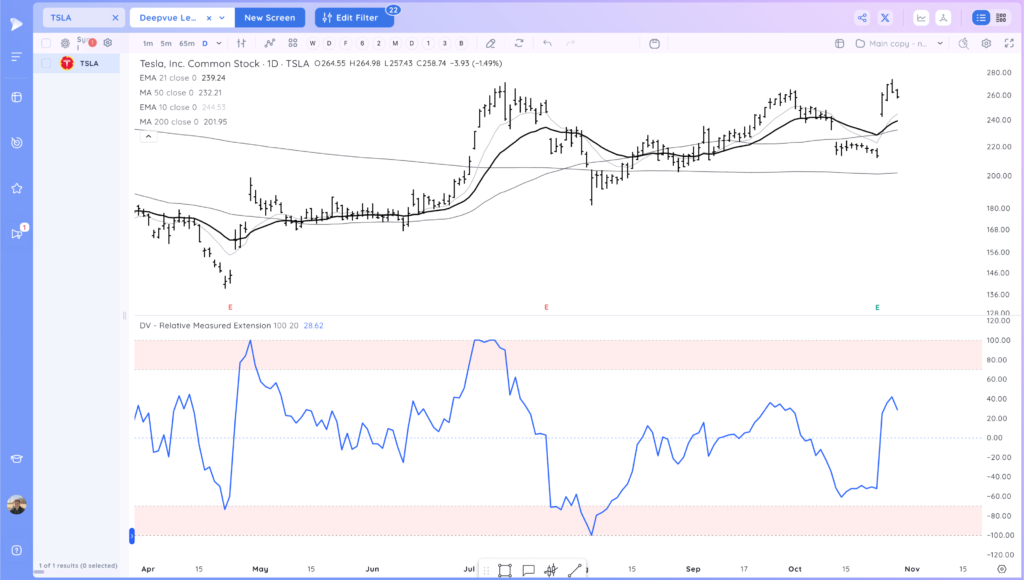Click the X (Twitter) share icon
This screenshot has width=1024, height=580.
pos(885,18)
